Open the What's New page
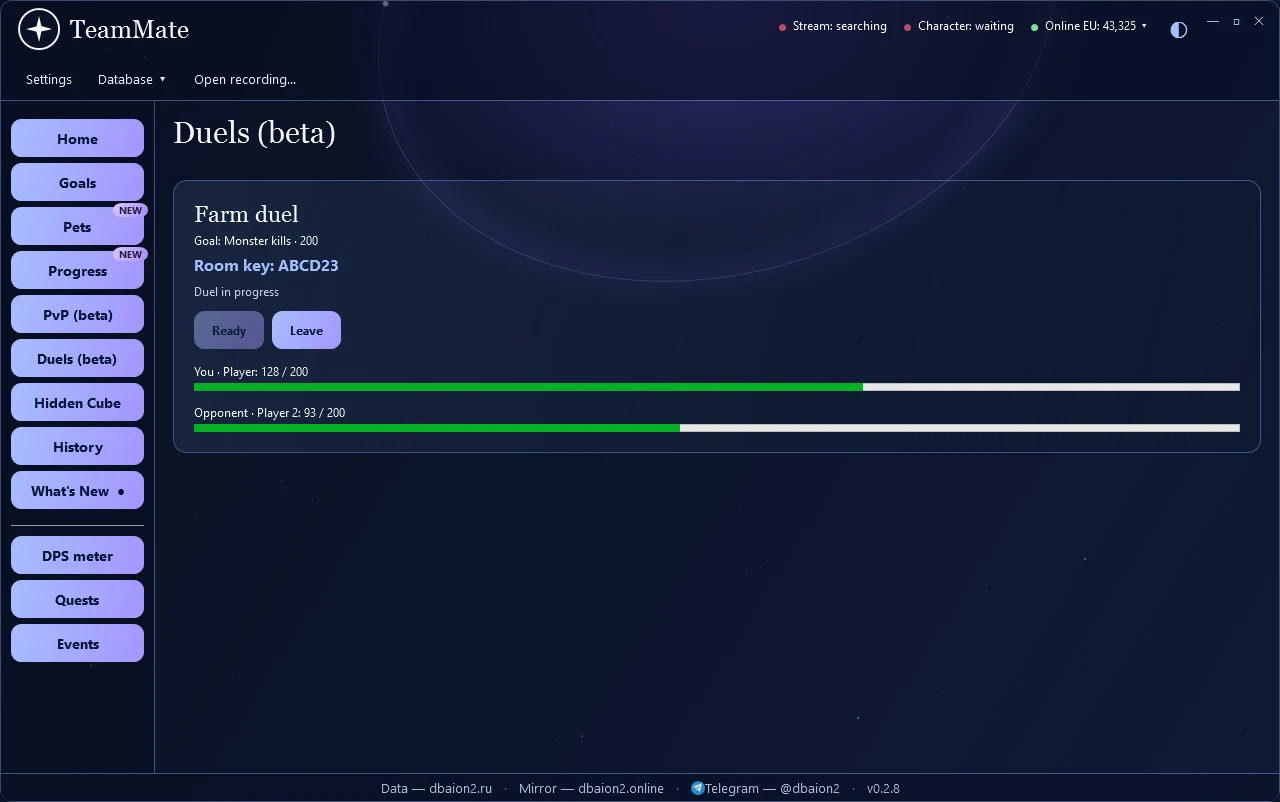The height and width of the screenshot is (802, 1280). click(x=77, y=491)
